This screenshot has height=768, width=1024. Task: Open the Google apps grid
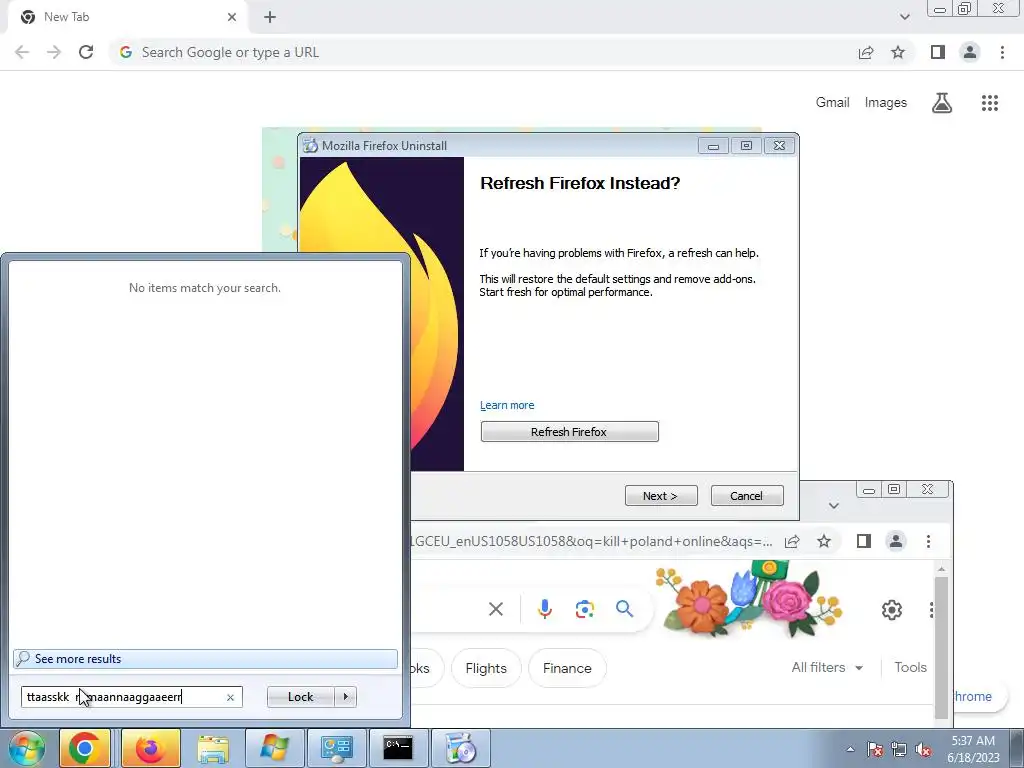tap(989, 103)
